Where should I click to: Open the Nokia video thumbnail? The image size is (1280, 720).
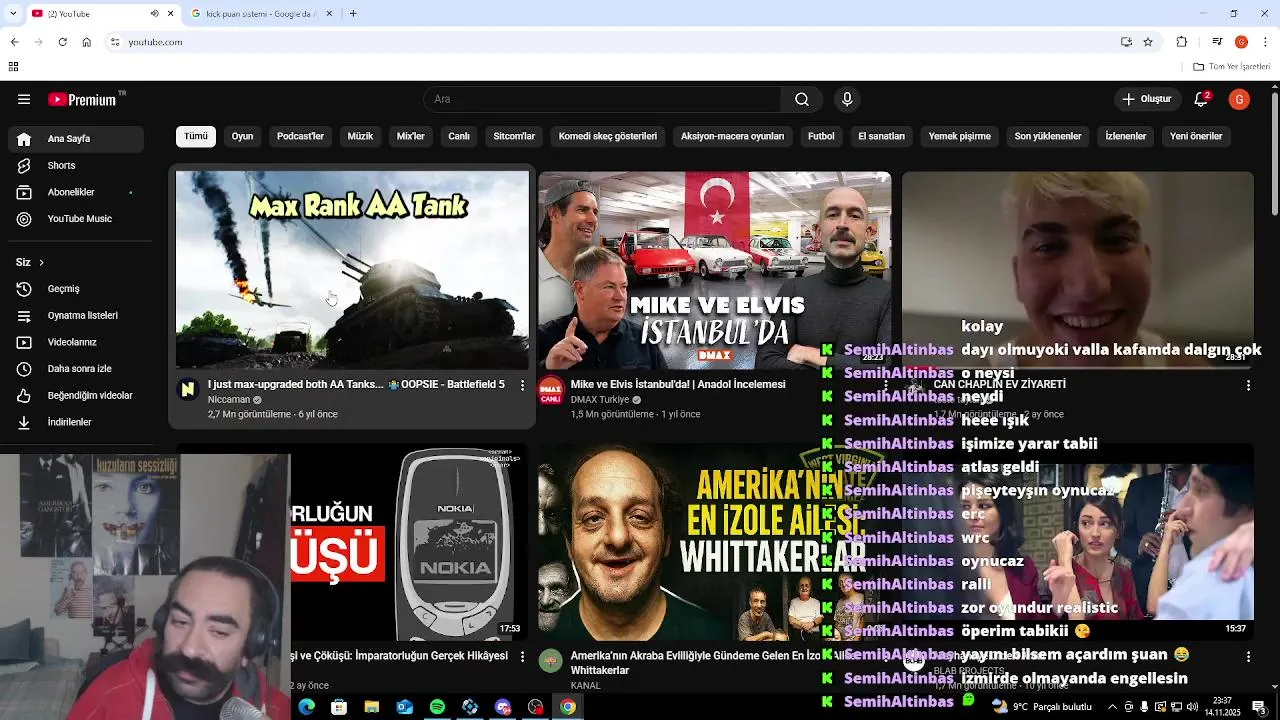click(x=410, y=541)
